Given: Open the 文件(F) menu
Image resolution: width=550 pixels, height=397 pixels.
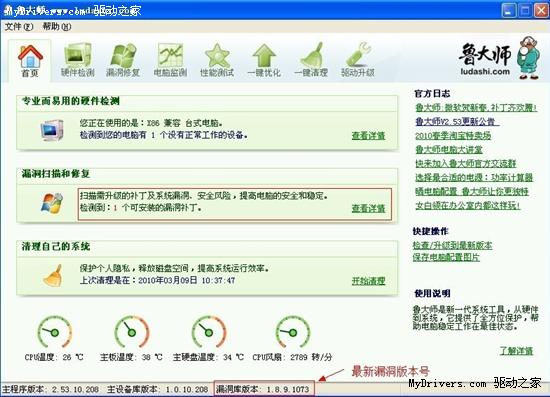Looking at the screenshot, I should coord(19,27).
